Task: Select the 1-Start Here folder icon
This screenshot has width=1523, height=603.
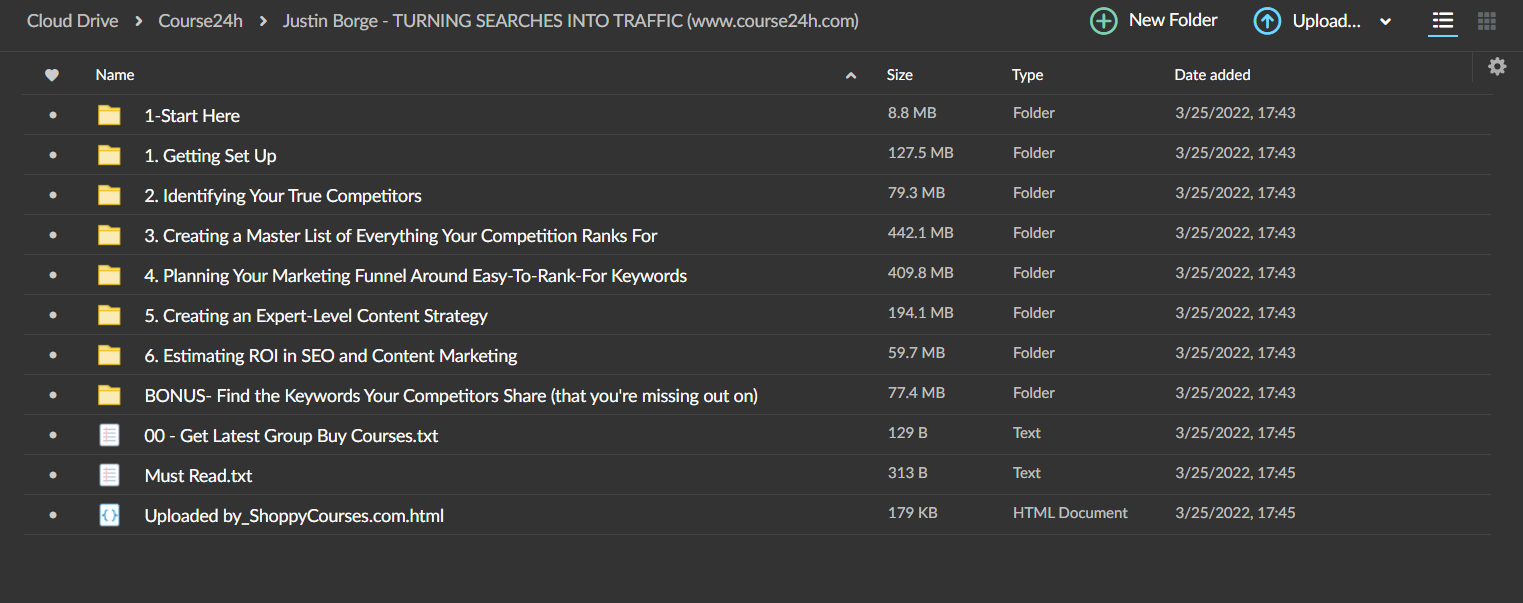Action: tap(109, 115)
